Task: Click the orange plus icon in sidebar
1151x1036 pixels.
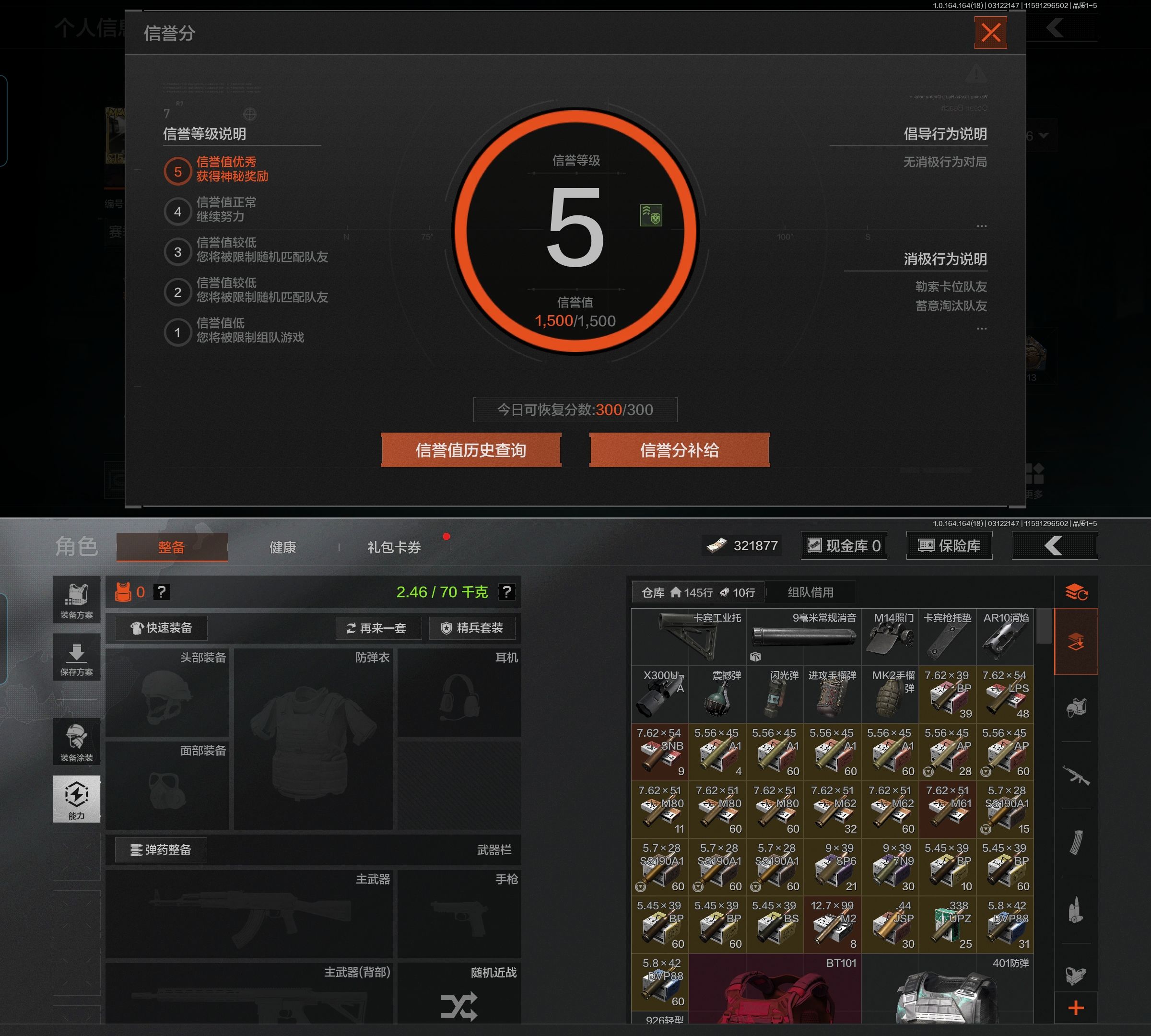Action: [1076, 1008]
